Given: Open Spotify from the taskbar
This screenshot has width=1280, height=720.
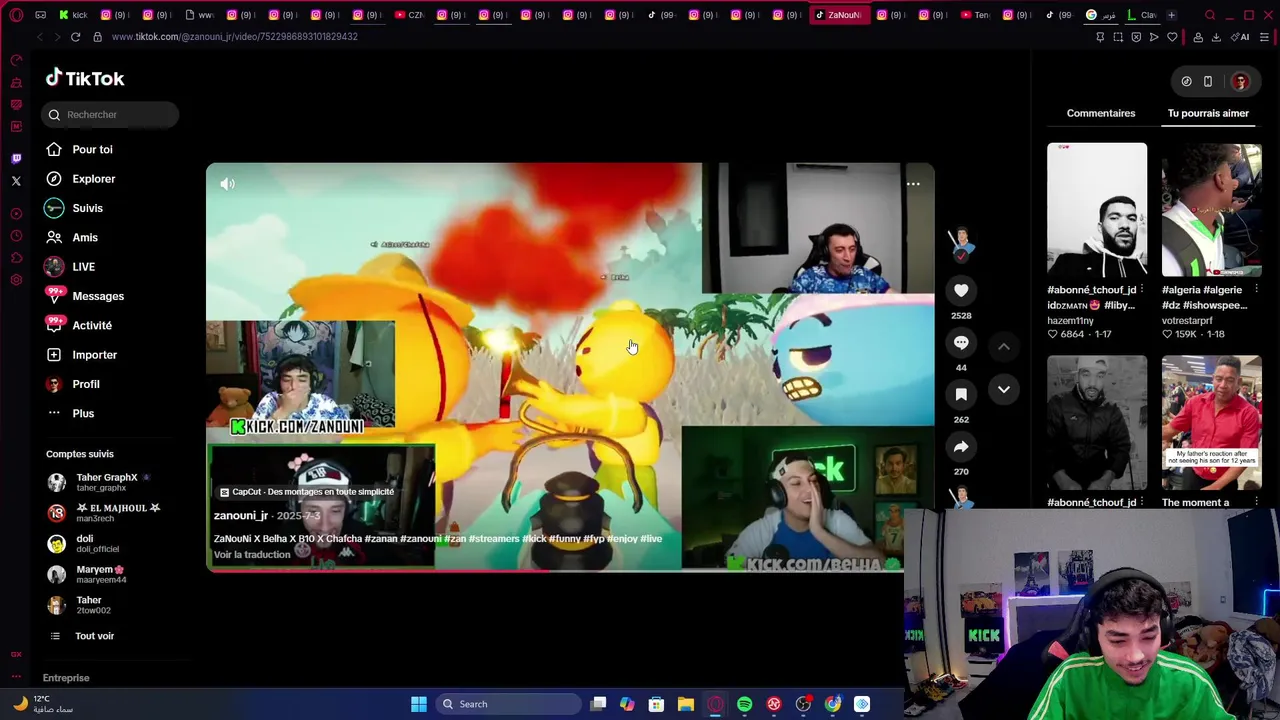Looking at the screenshot, I should (x=744, y=704).
